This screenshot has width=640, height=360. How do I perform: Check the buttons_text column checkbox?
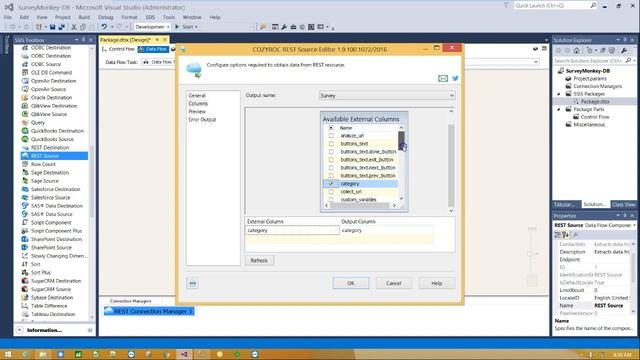(331, 144)
